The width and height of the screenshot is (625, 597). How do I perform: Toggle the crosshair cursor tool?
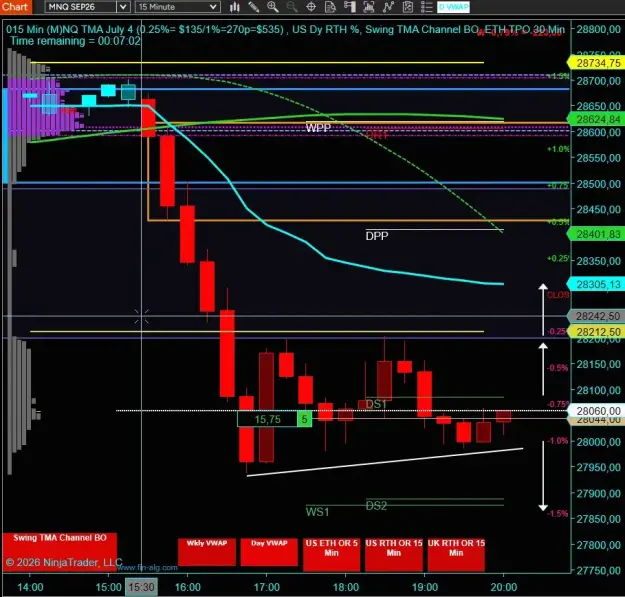[311, 7]
